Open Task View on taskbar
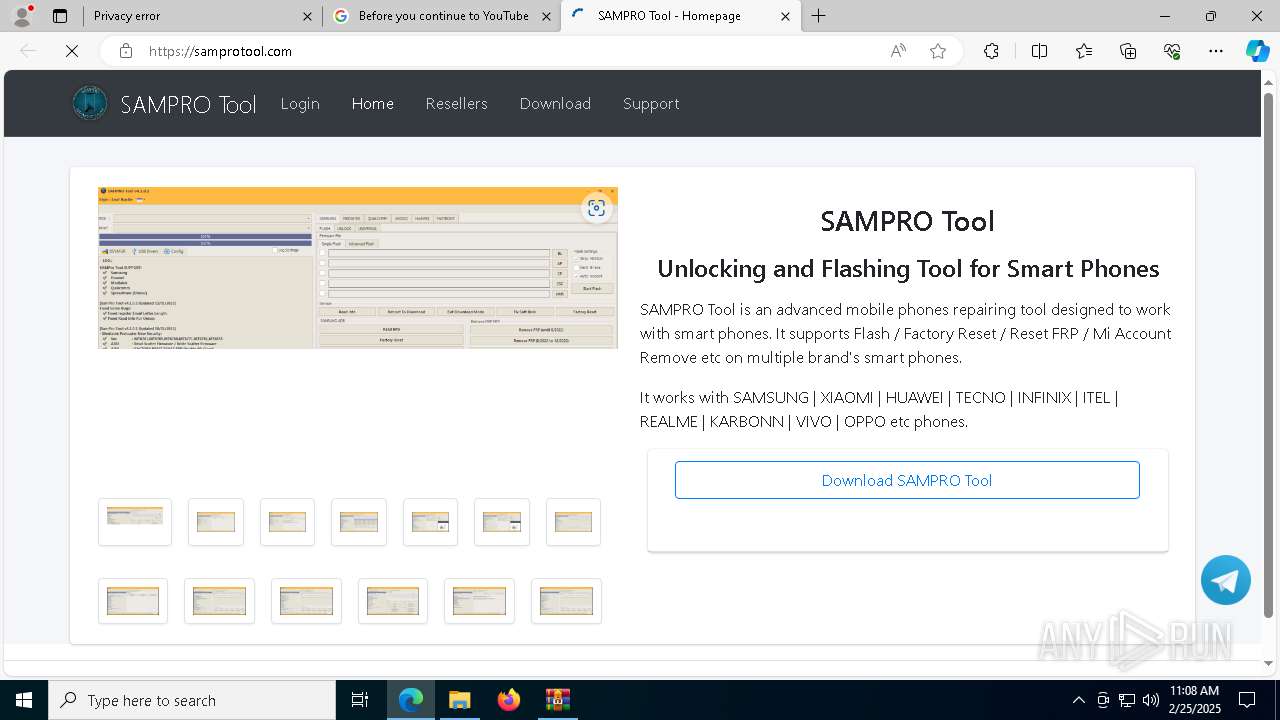The image size is (1280, 720). tap(360, 700)
